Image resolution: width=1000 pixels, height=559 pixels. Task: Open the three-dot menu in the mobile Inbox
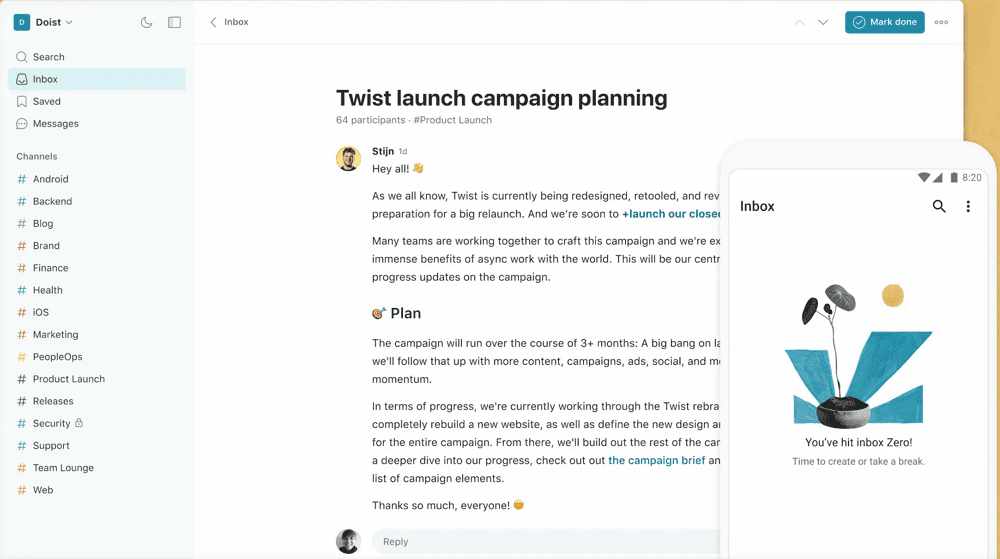click(968, 207)
